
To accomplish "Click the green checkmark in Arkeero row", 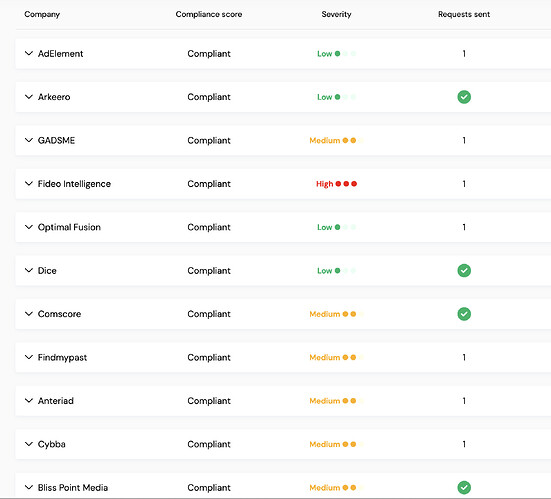I will pyautogui.click(x=464, y=97).
